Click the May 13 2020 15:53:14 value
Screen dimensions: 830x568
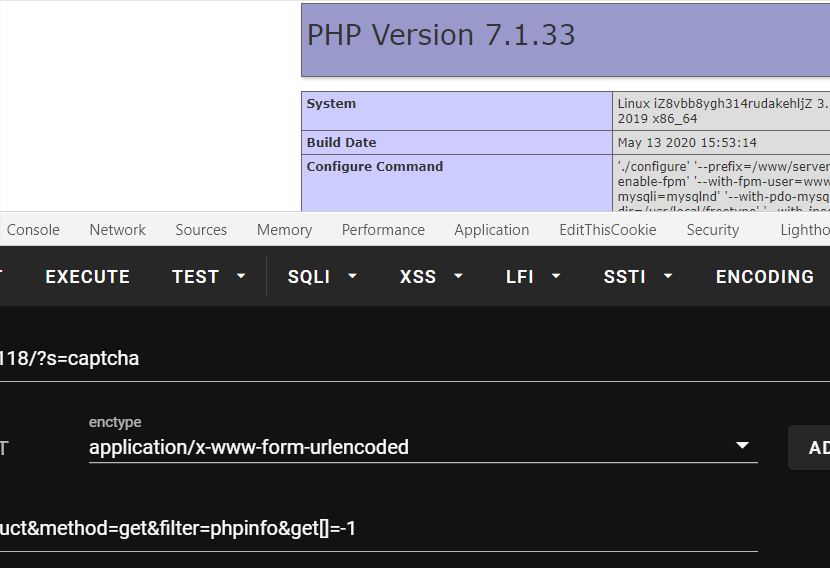[x=687, y=142]
